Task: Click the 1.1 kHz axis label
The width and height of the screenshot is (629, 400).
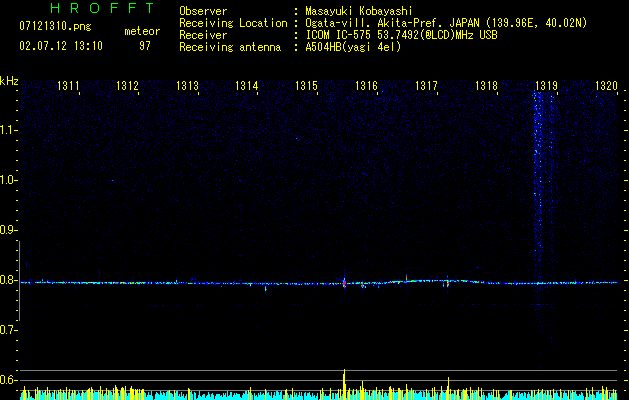Action: pos(8,130)
